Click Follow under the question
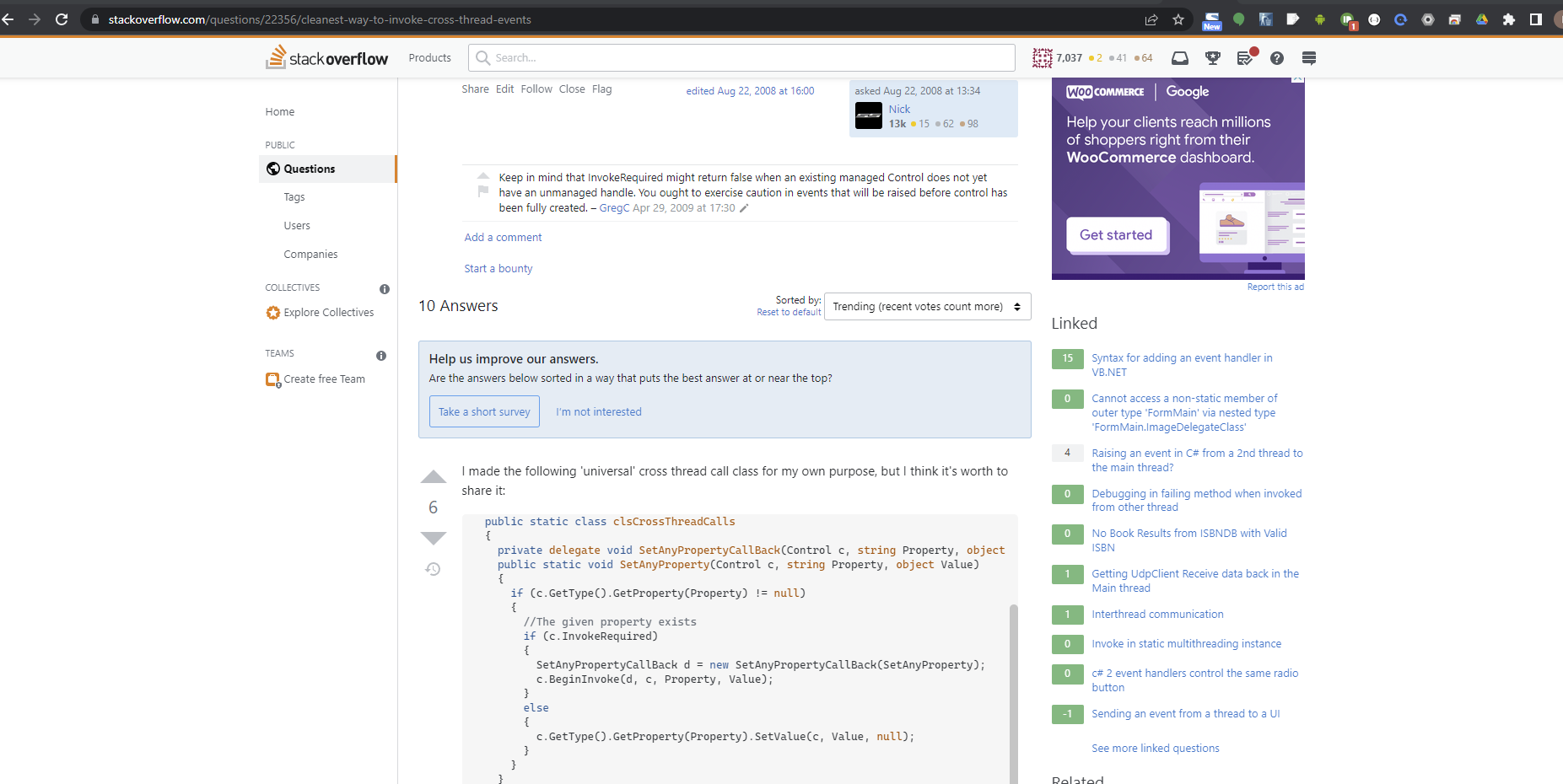 click(x=536, y=89)
